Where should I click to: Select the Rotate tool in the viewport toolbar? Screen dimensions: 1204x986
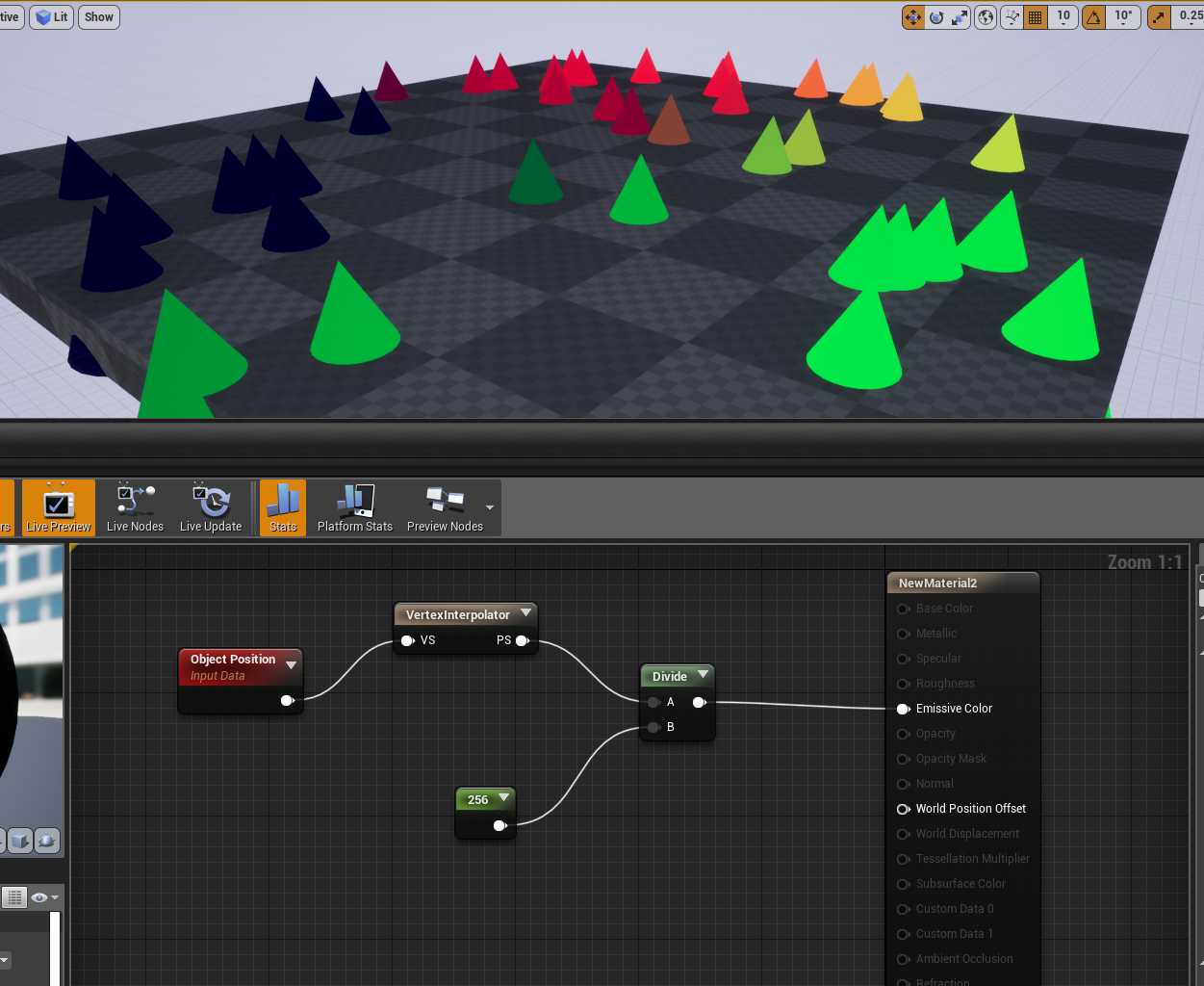(x=935, y=16)
